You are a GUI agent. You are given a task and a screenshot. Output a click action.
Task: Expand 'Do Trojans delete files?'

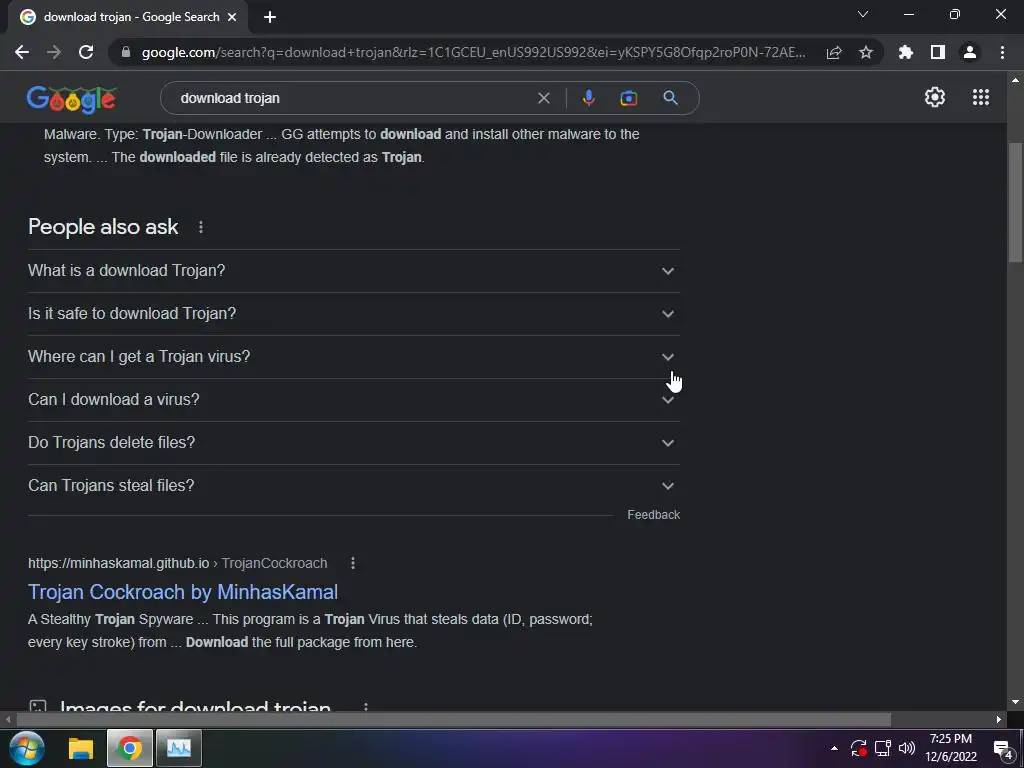(354, 443)
